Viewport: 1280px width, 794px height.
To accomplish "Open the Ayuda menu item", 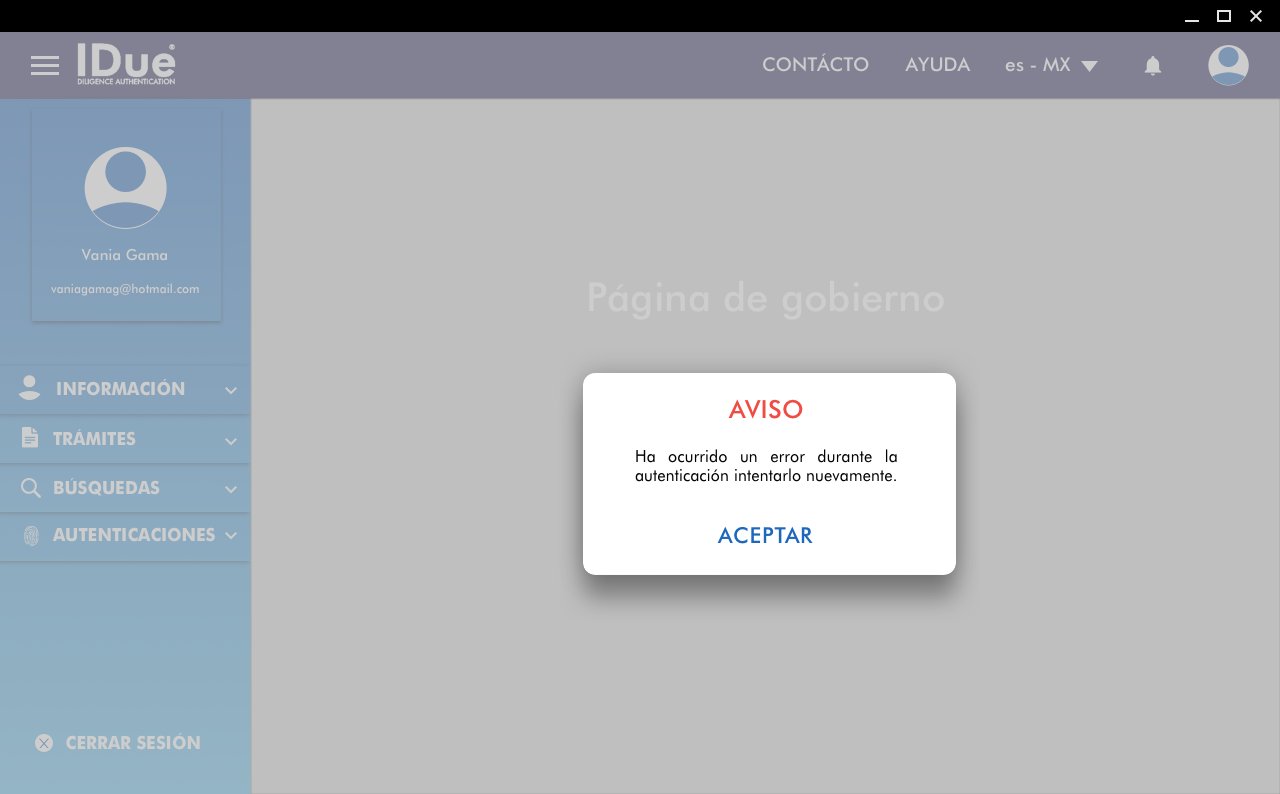I will coord(937,65).
